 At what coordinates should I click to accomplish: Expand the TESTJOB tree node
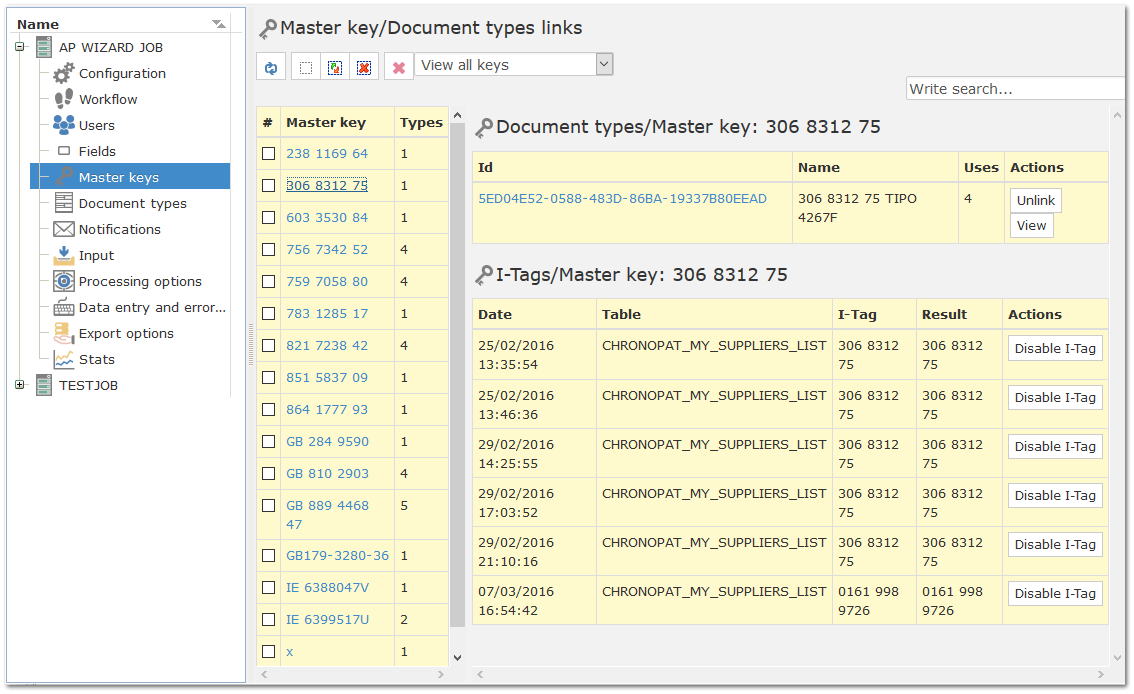pyautogui.click(x=20, y=385)
